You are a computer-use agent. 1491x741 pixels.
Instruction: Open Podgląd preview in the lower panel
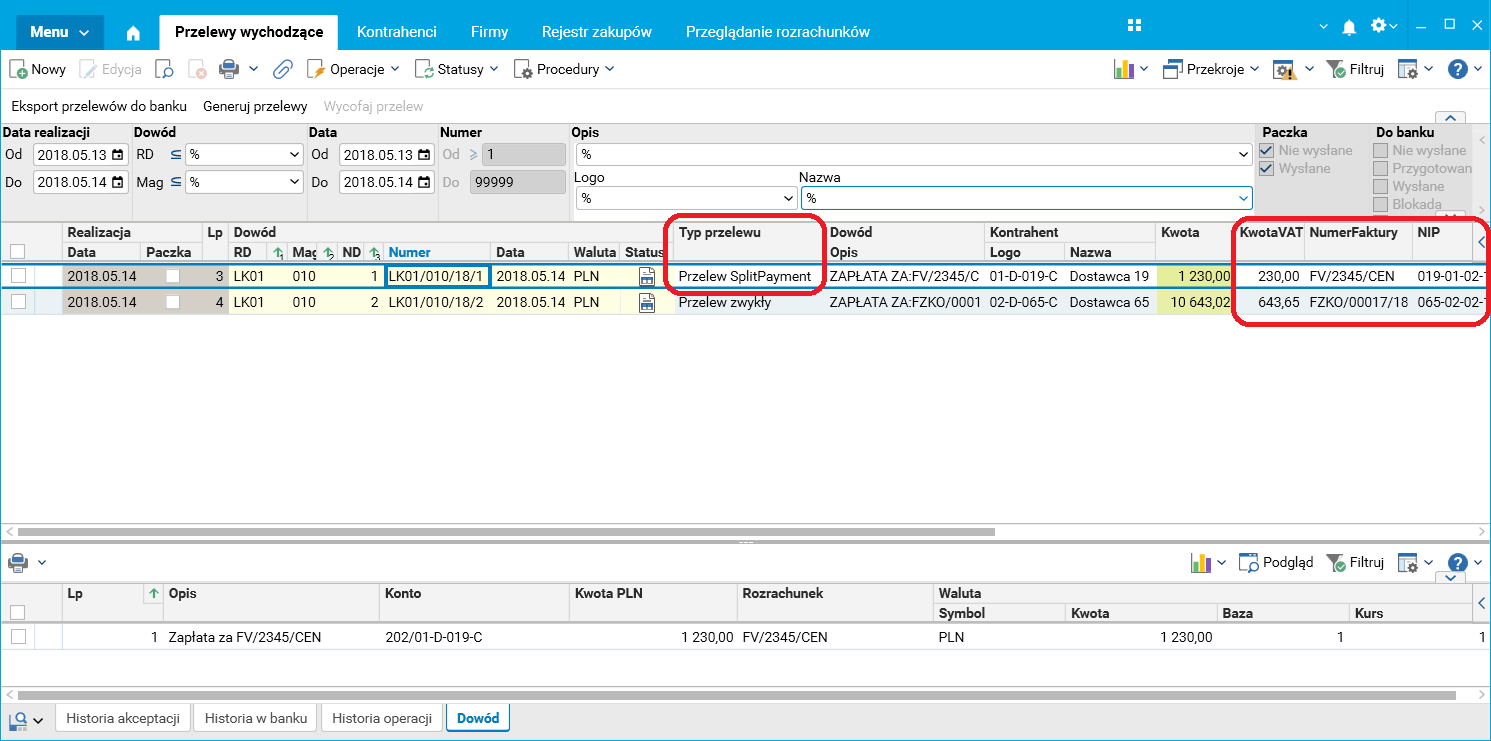coord(1276,562)
